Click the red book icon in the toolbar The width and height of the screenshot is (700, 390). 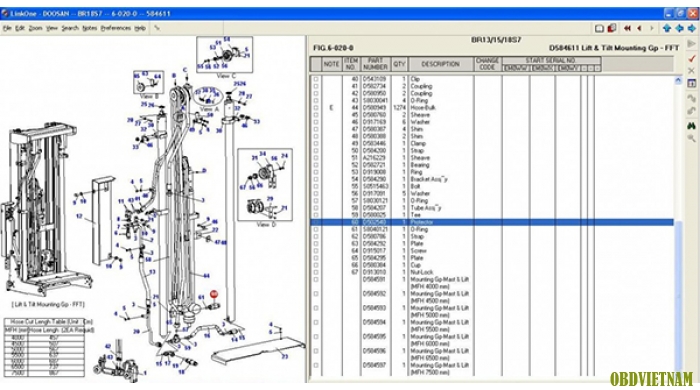coord(612,28)
